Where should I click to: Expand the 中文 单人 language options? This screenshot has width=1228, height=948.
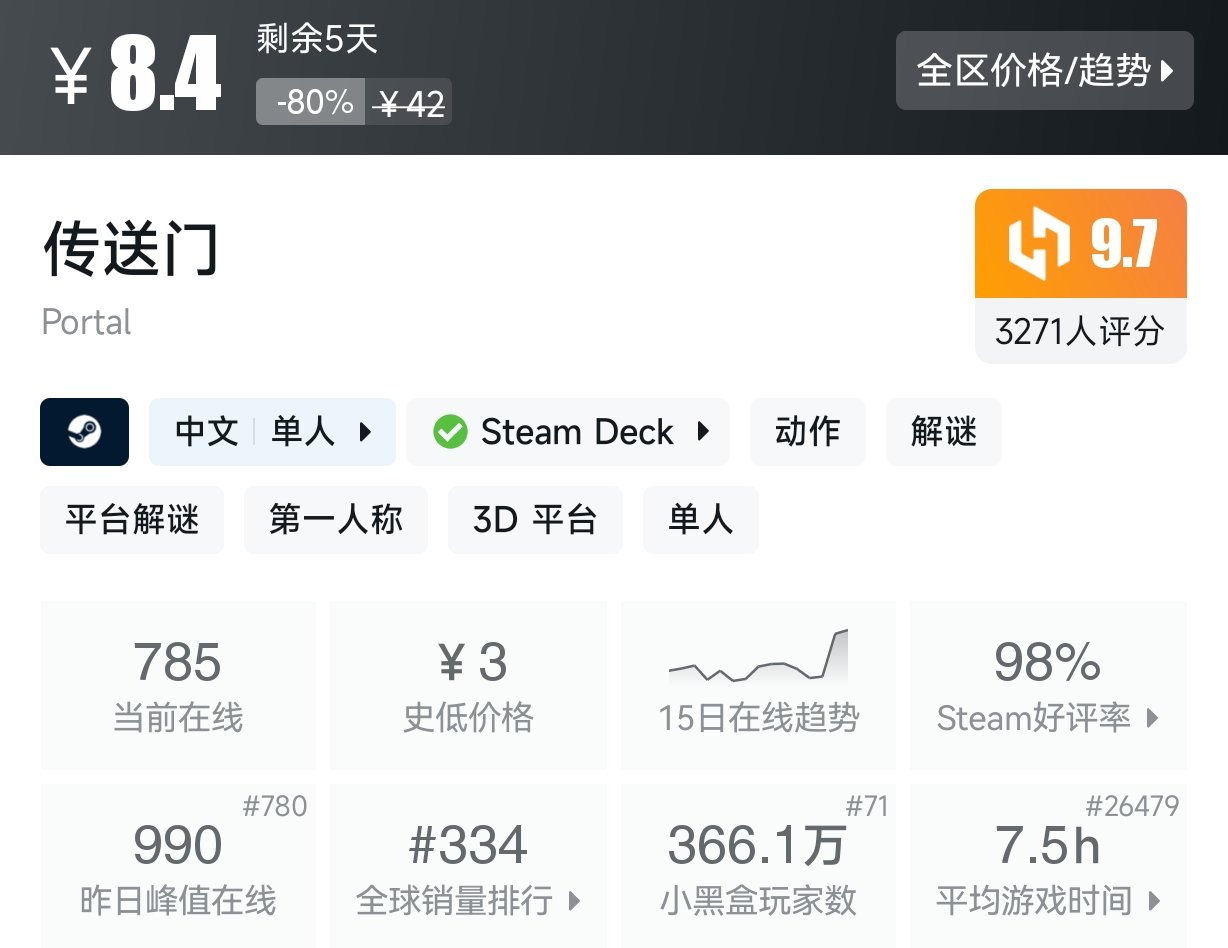pos(272,432)
